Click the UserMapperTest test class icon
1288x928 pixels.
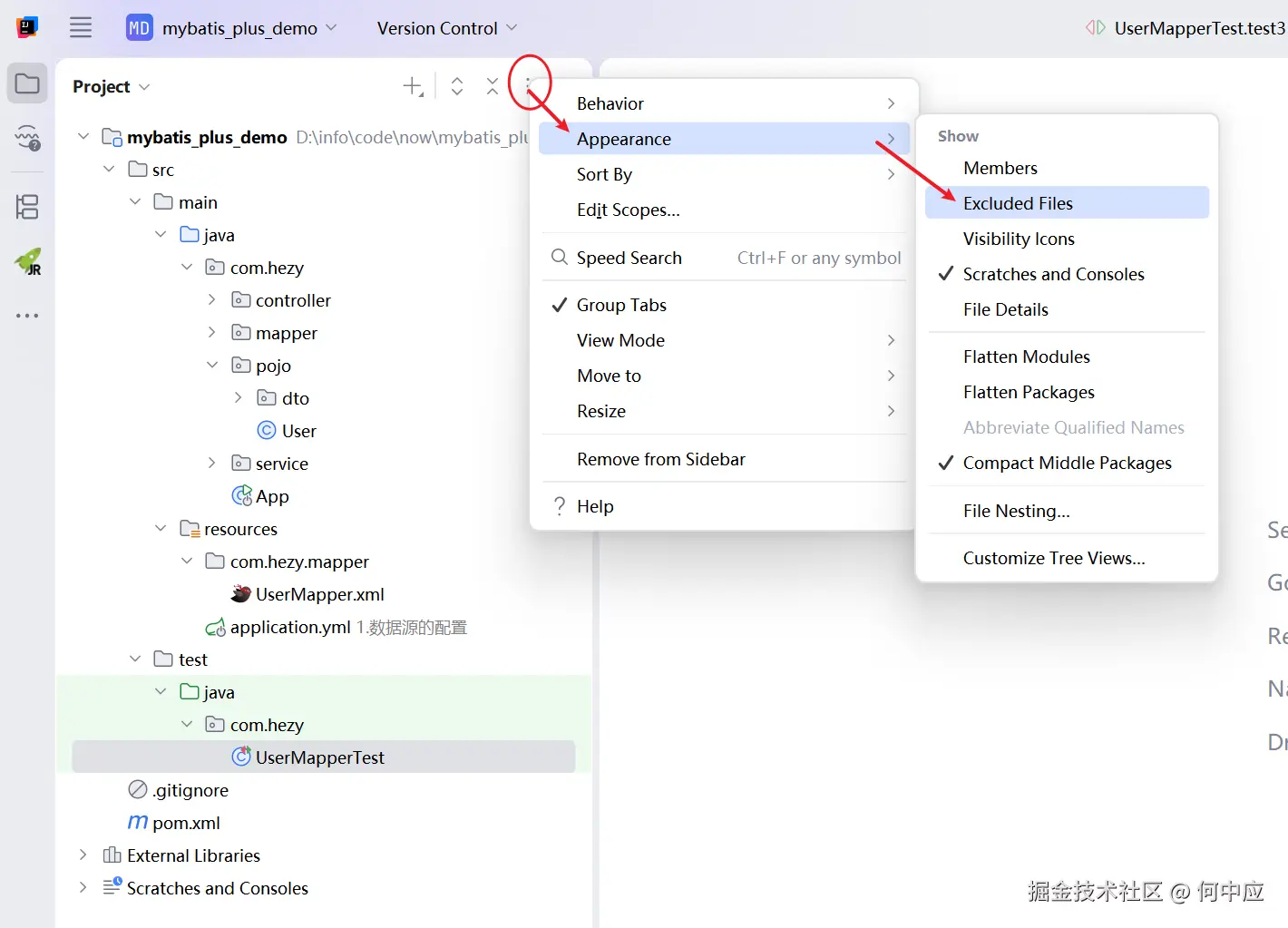click(x=241, y=757)
